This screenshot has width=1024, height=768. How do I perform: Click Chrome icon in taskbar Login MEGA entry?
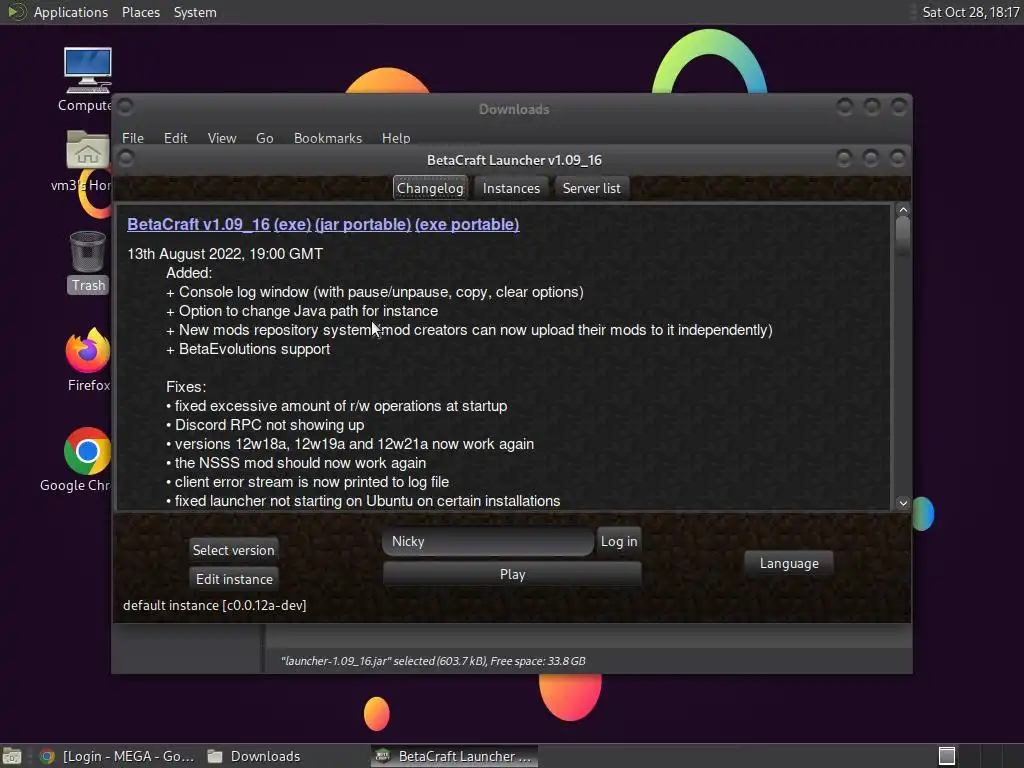pyautogui.click(x=47, y=756)
